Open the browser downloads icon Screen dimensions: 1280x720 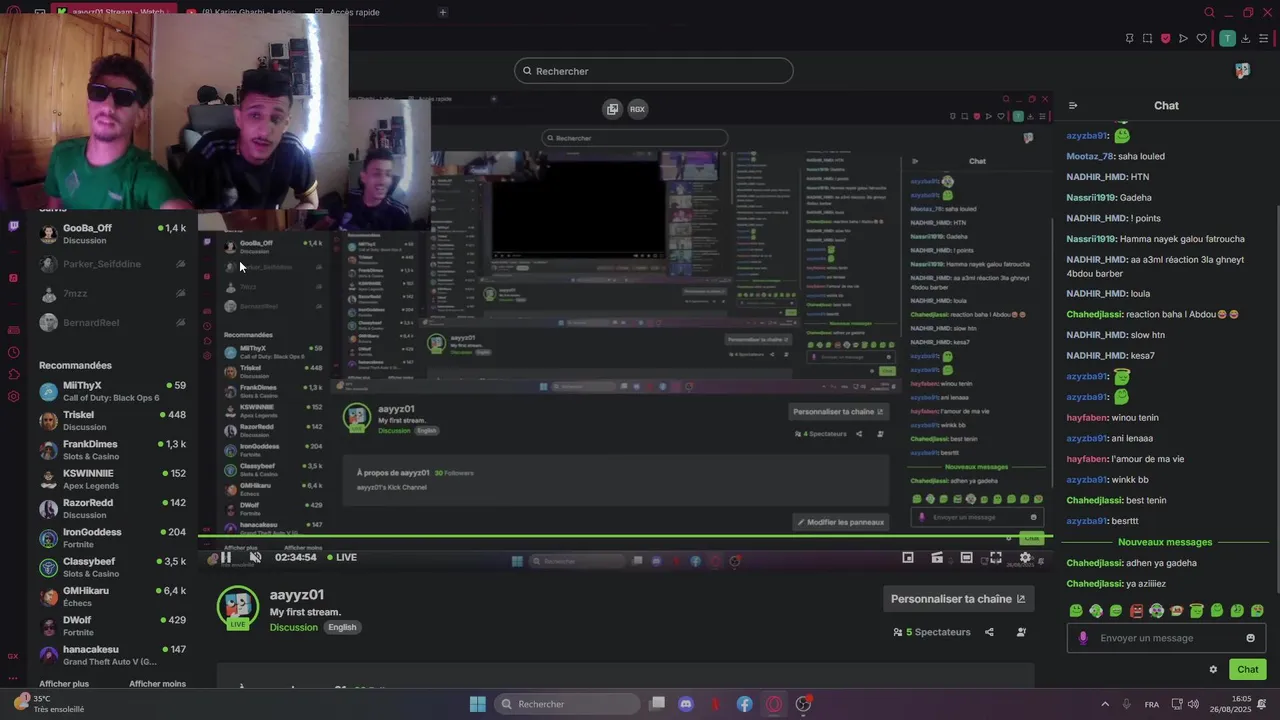1245,38
